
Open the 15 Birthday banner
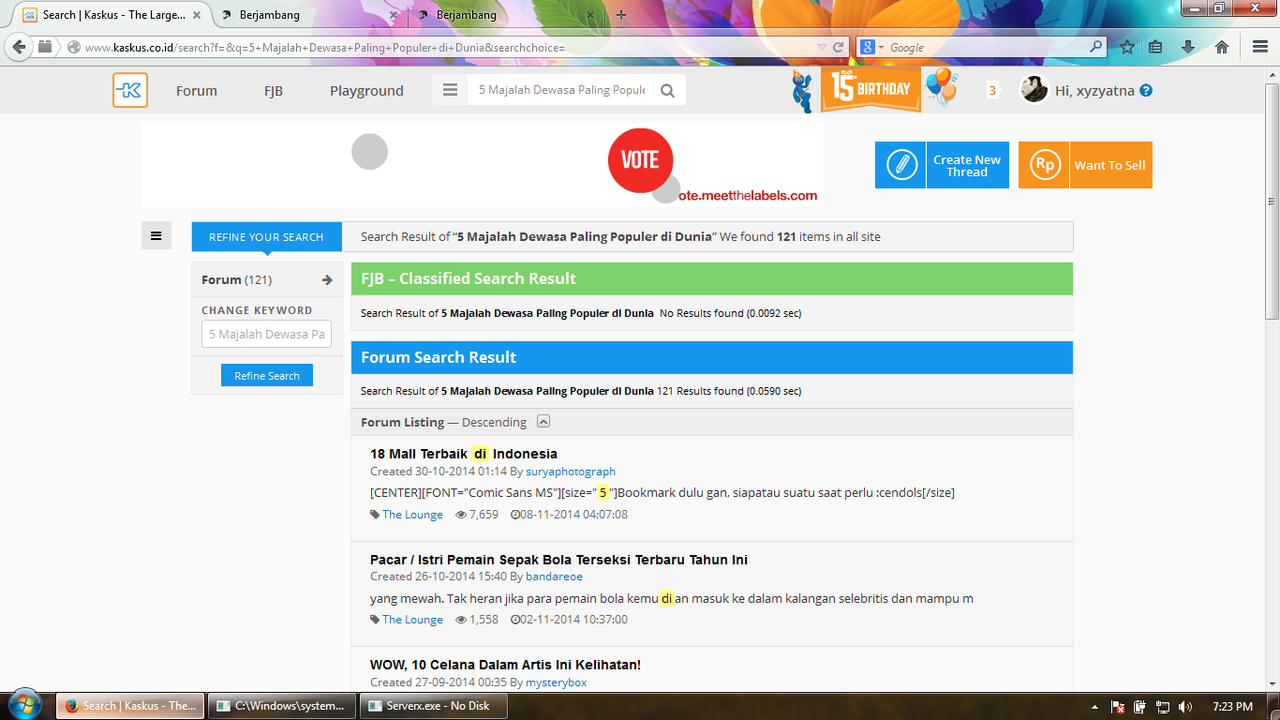coord(871,89)
